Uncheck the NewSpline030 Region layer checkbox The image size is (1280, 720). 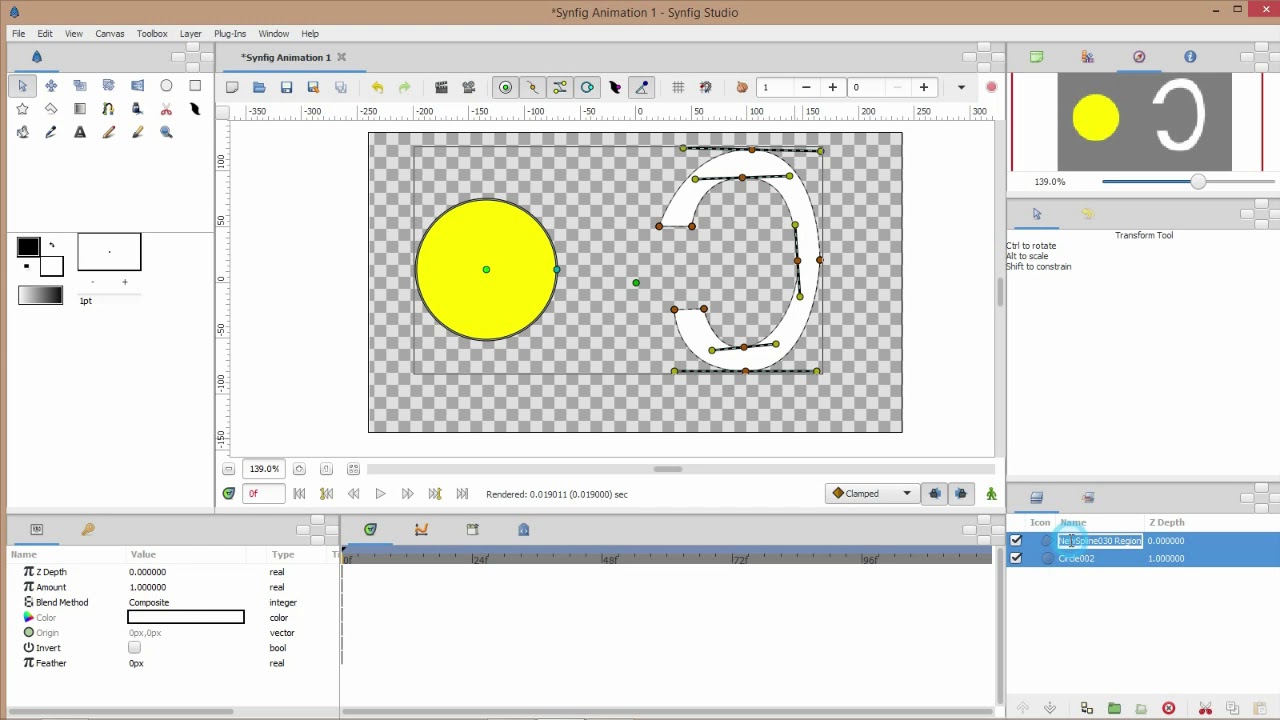(1016, 540)
